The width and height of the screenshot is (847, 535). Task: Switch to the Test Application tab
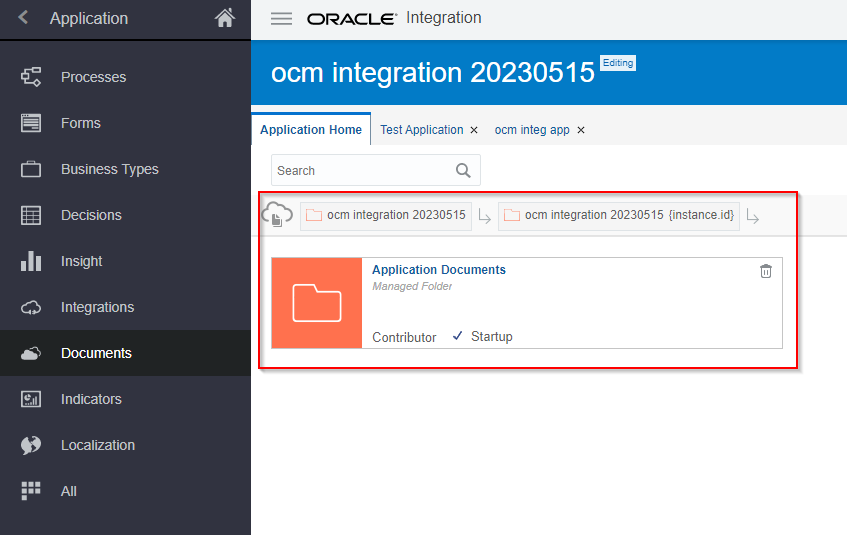pos(421,130)
